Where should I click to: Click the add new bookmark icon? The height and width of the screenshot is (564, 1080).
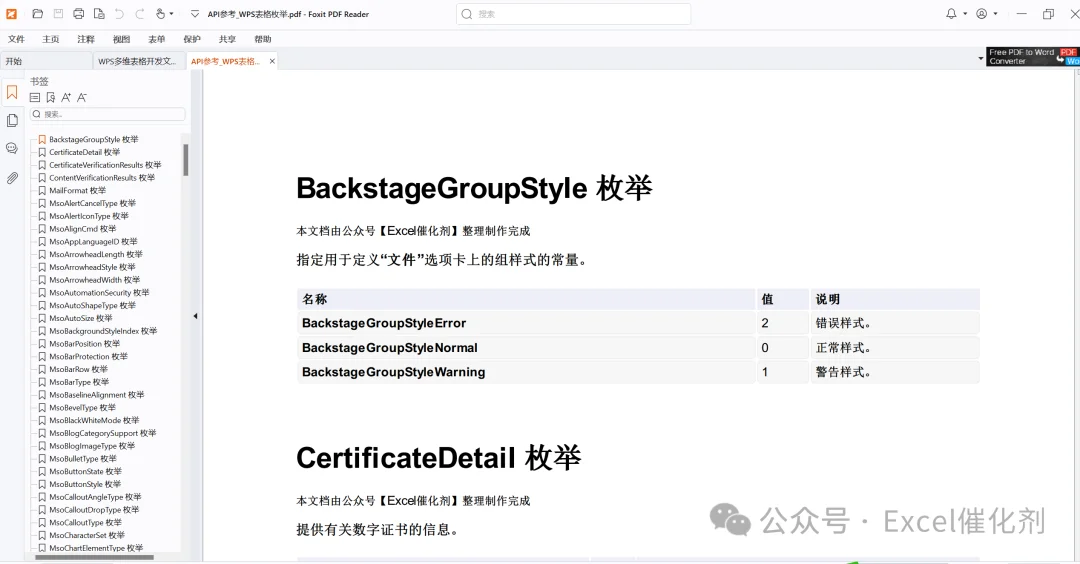50,98
